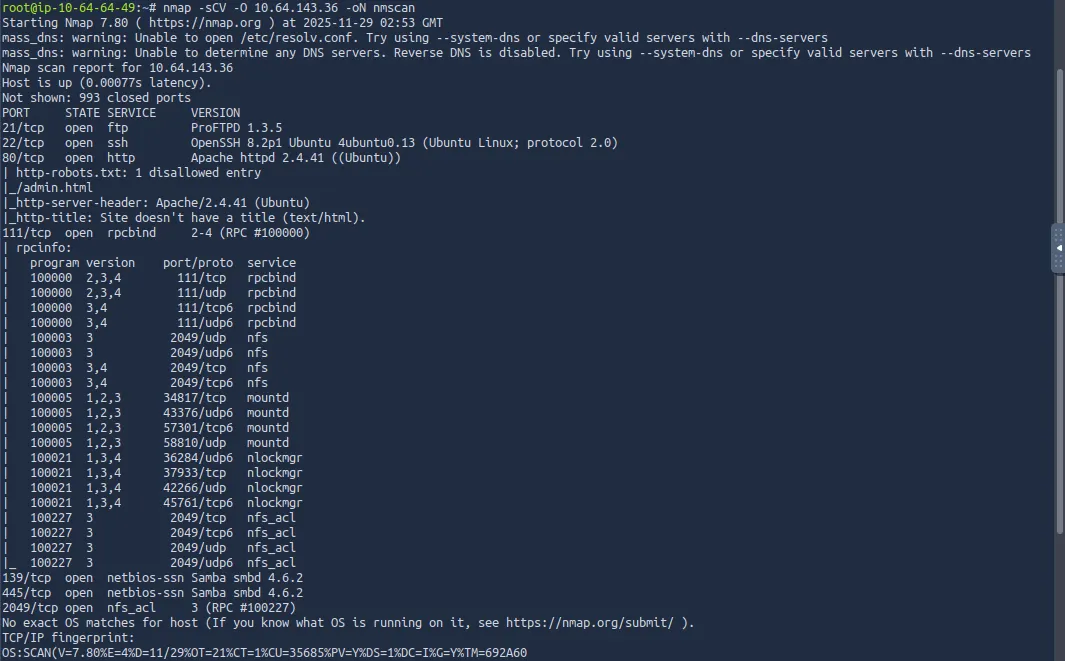Click the 80/tcp port entry
This screenshot has width=1065, height=661.
tap(22, 158)
